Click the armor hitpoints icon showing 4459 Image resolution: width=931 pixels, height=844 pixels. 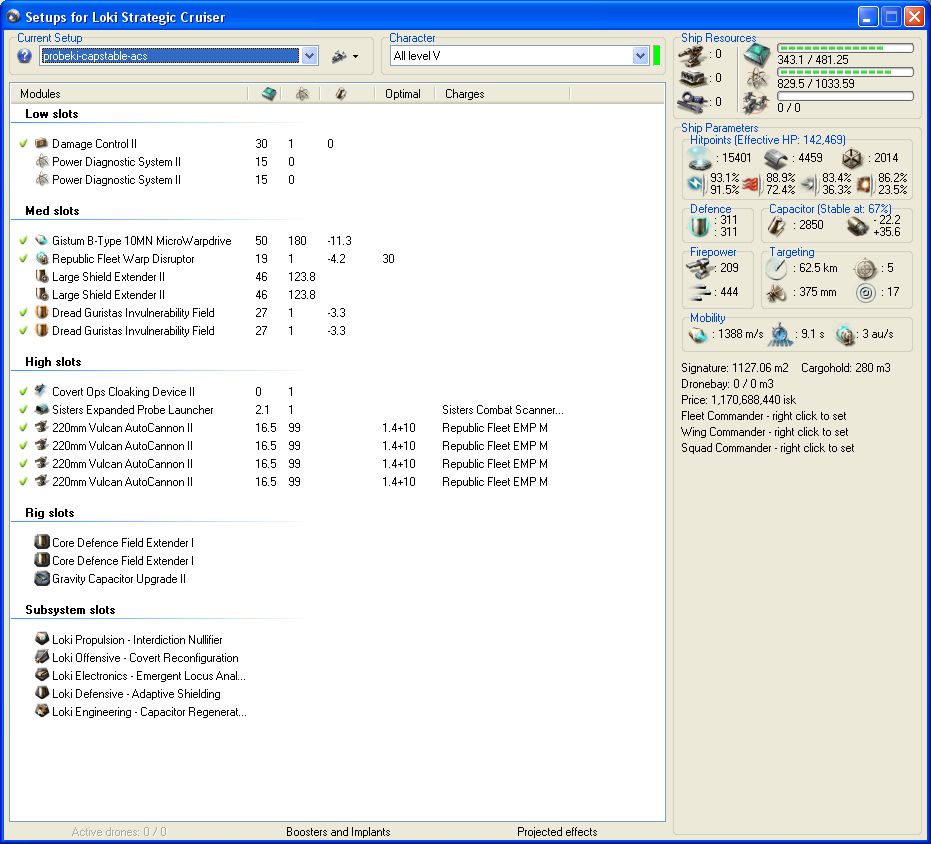pos(776,158)
